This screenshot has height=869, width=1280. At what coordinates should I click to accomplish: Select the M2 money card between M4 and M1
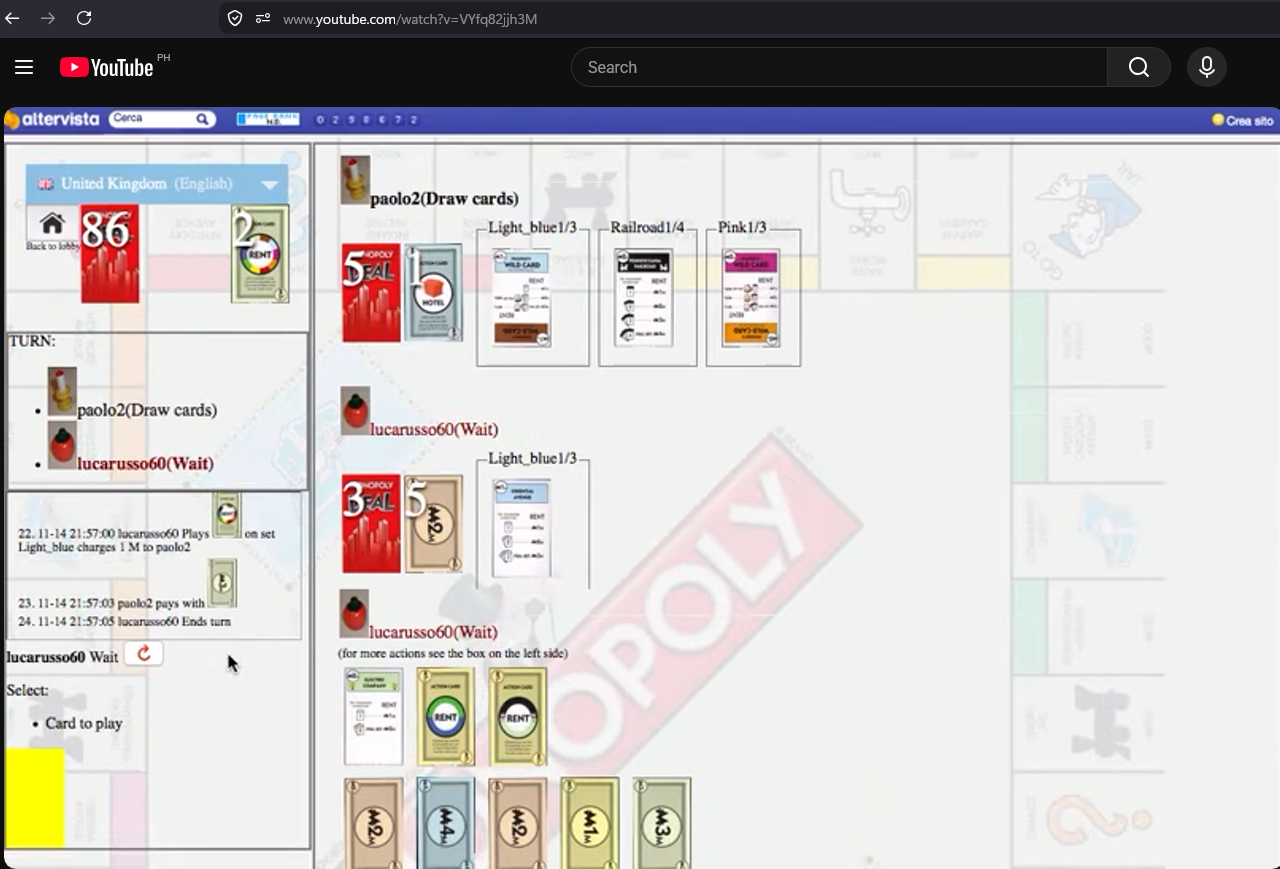[x=518, y=823]
